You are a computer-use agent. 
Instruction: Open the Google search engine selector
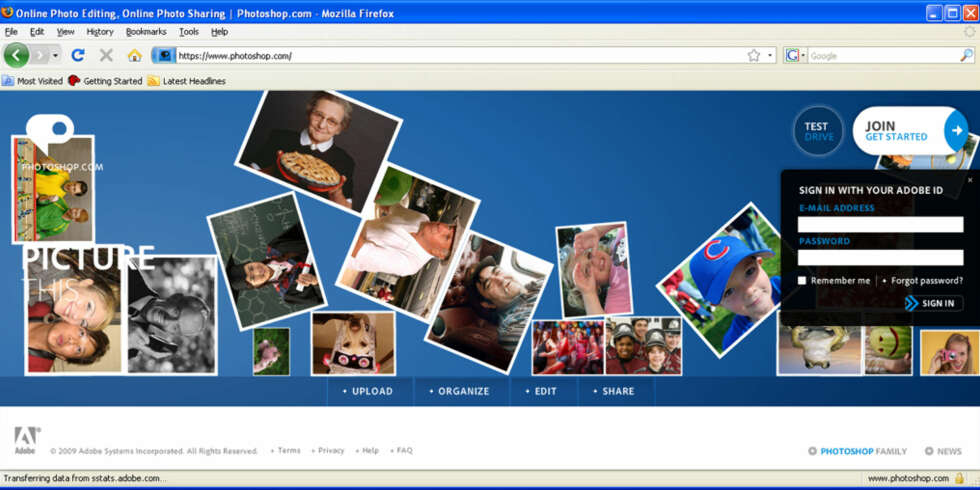pyautogui.click(x=796, y=56)
